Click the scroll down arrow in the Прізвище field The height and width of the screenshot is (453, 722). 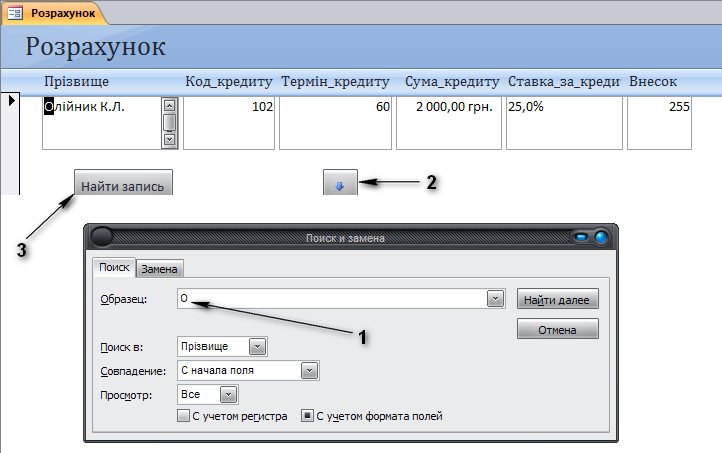[169, 139]
